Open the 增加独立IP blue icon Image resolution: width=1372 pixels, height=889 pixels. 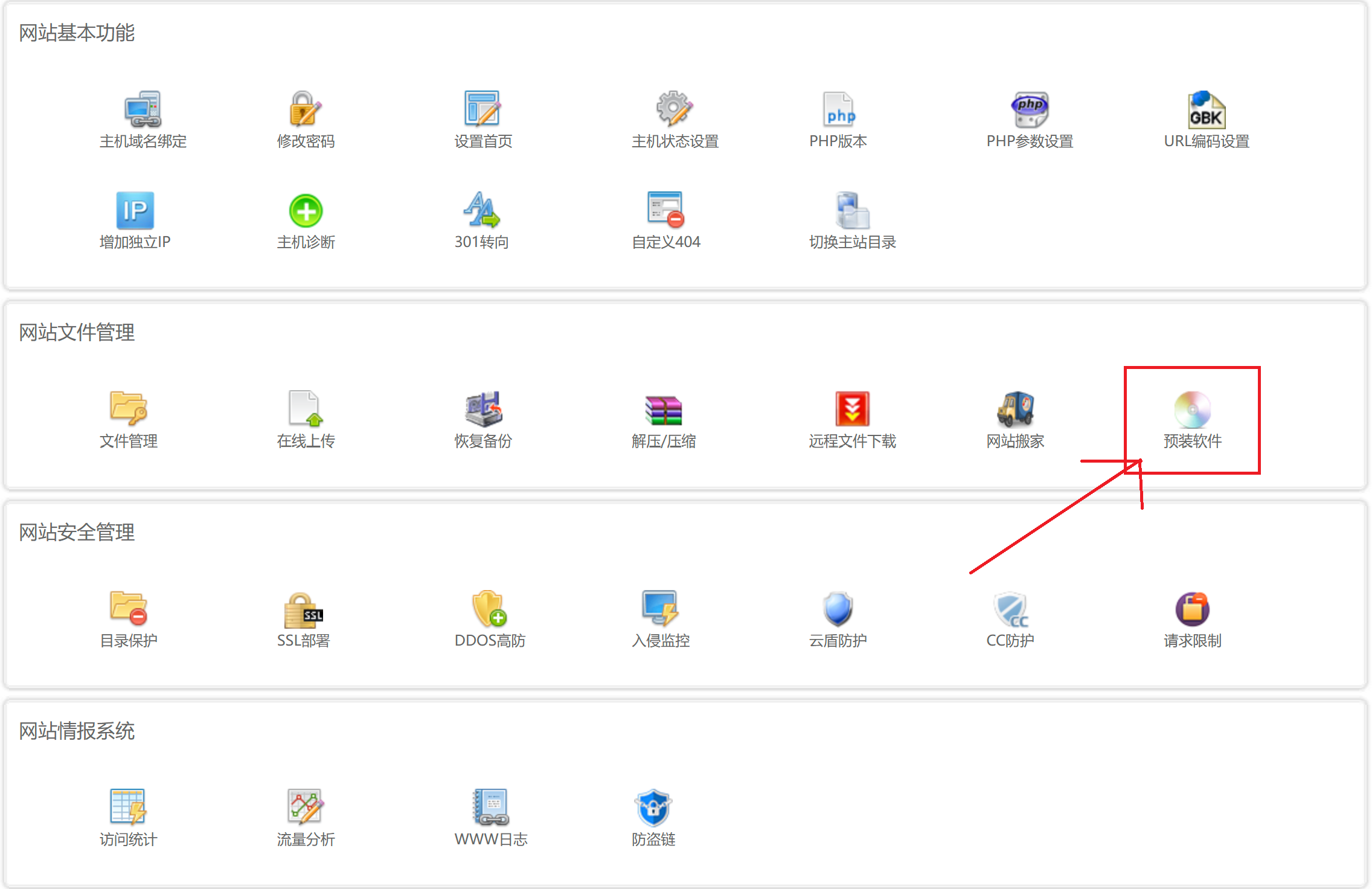tap(135, 210)
